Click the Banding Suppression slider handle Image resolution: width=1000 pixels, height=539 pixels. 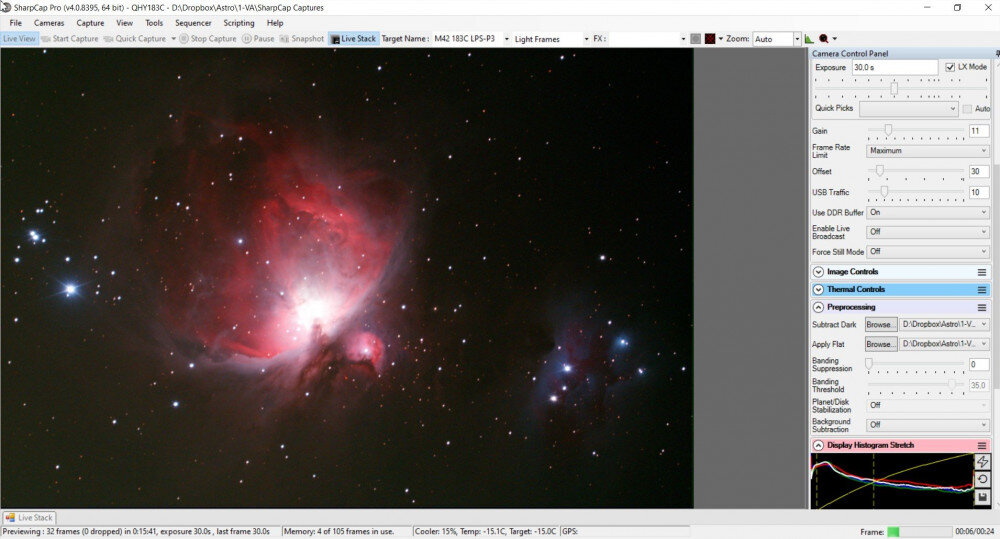(x=869, y=364)
